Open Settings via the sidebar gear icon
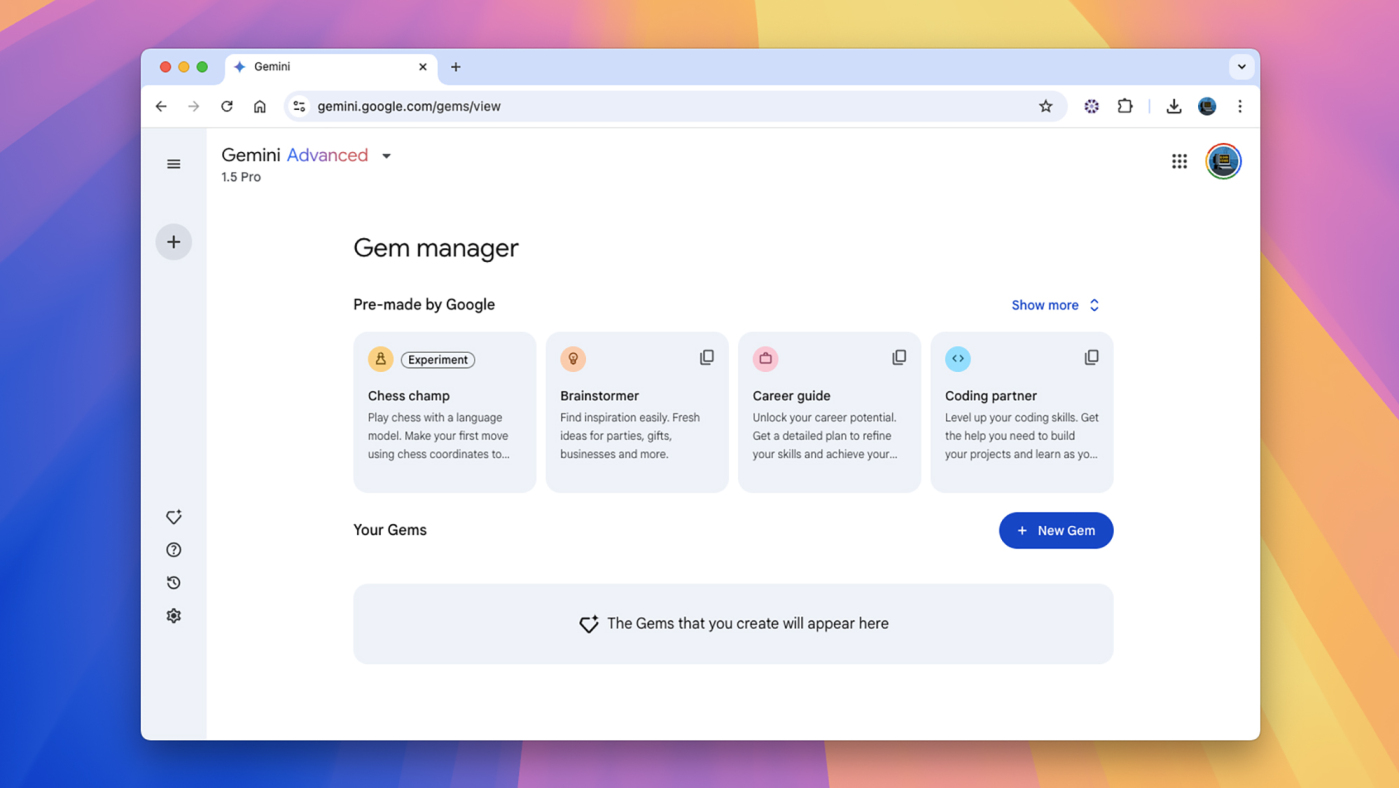Image resolution: width=1399 pixels, height=788 pixels. click(x=173, y=615)
